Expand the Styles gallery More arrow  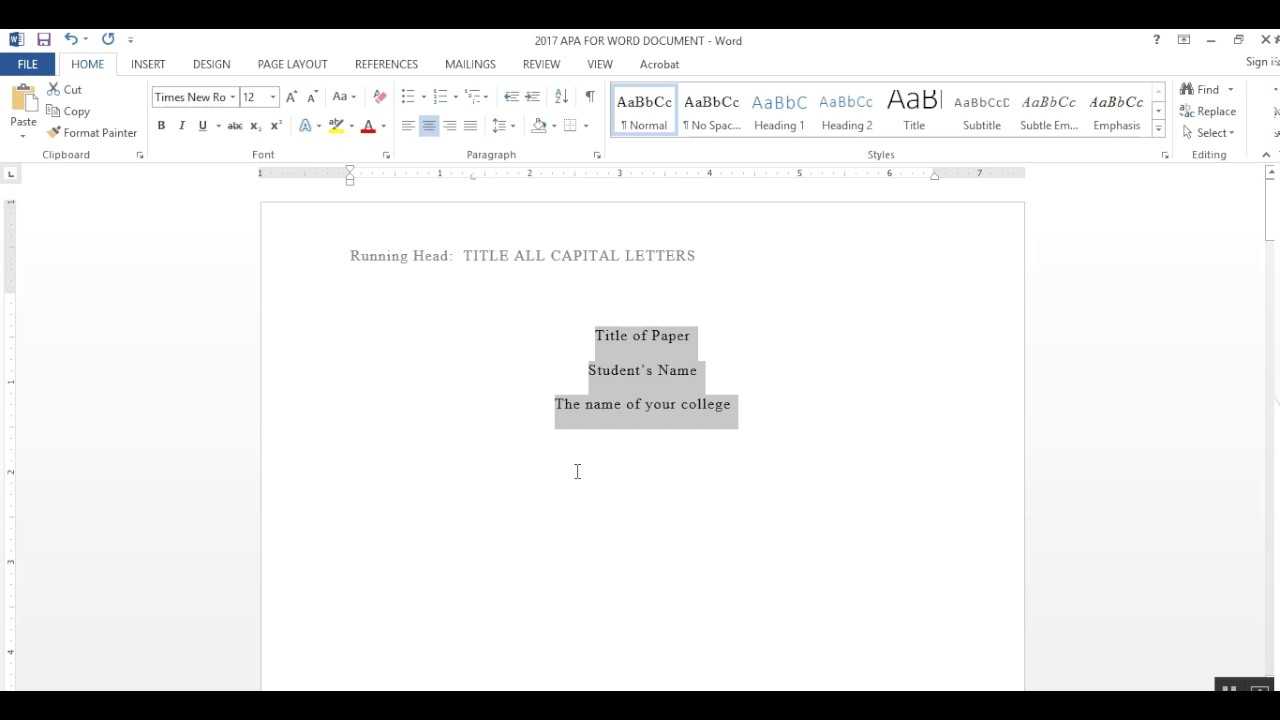1159,129
